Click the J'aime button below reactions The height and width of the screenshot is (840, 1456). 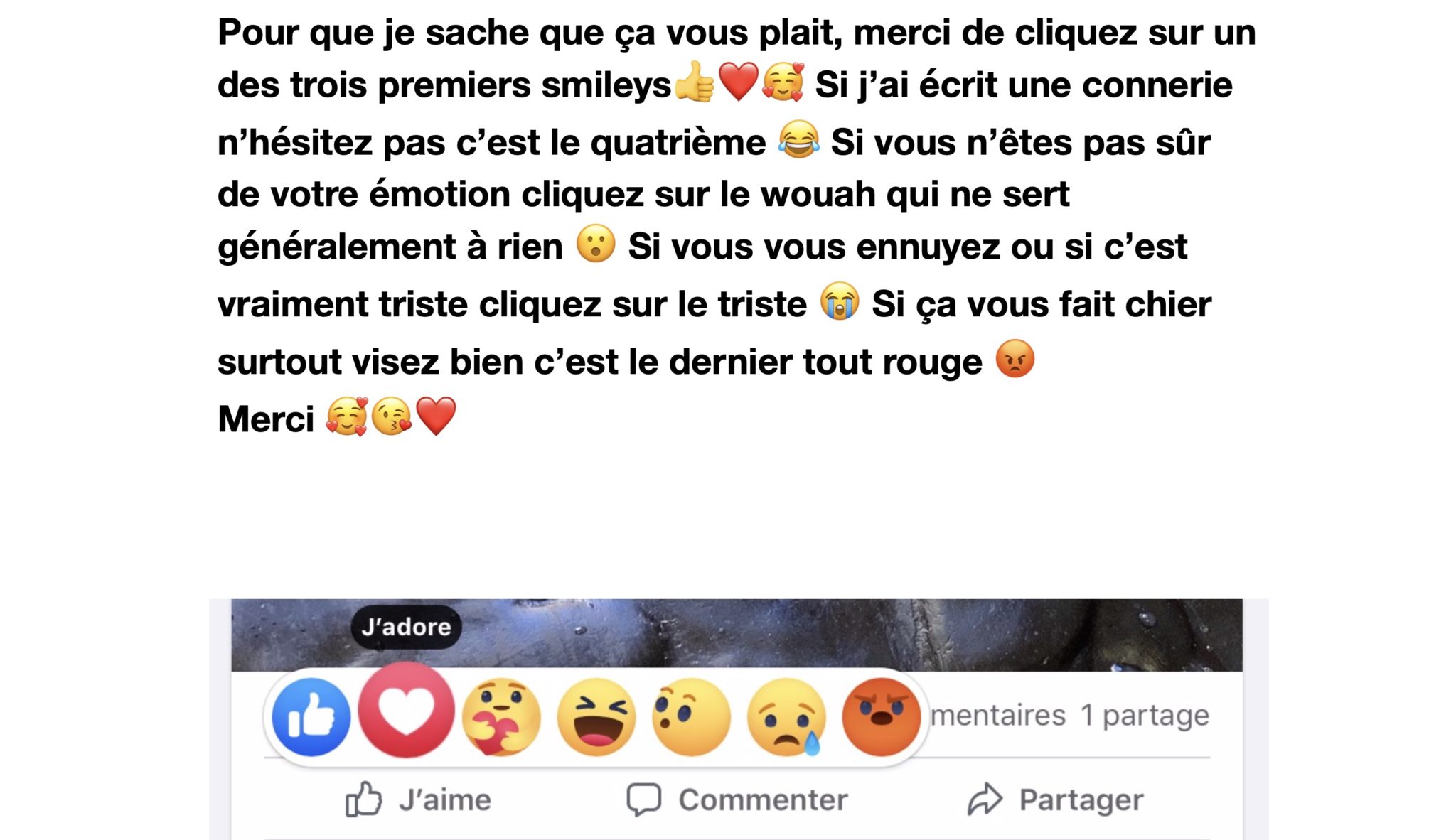pyautogui.click(x=418, y=799)
